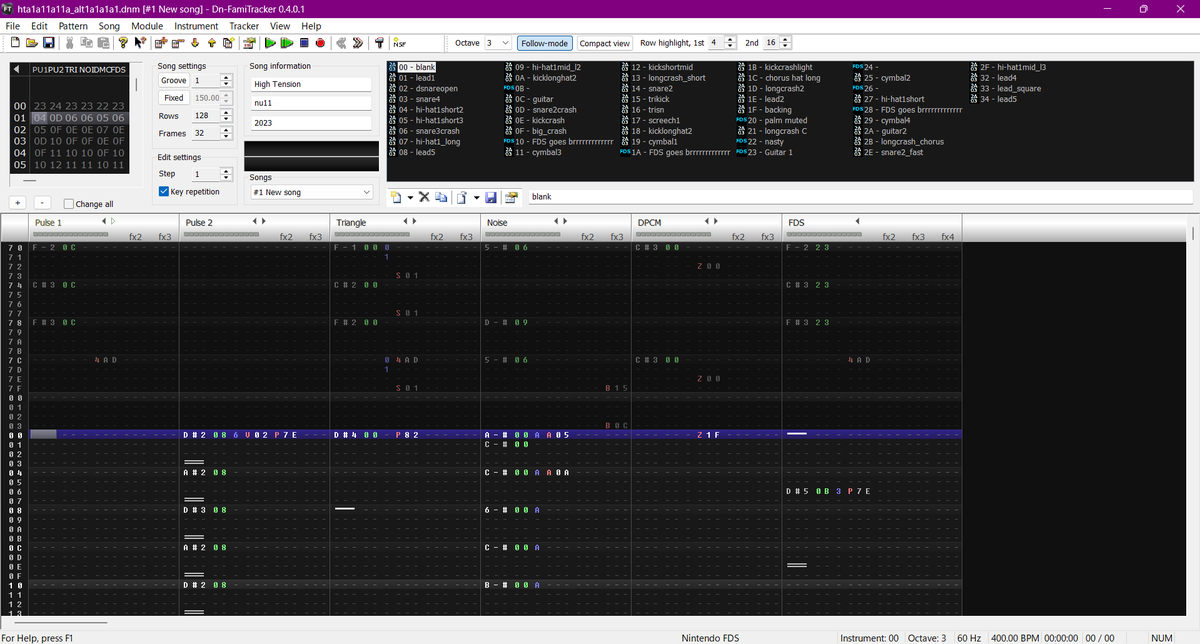This screenshot has height=644, width=1200.
Task: Move the frame down with the down-arrow icon
Action: [x=195, y=43]
